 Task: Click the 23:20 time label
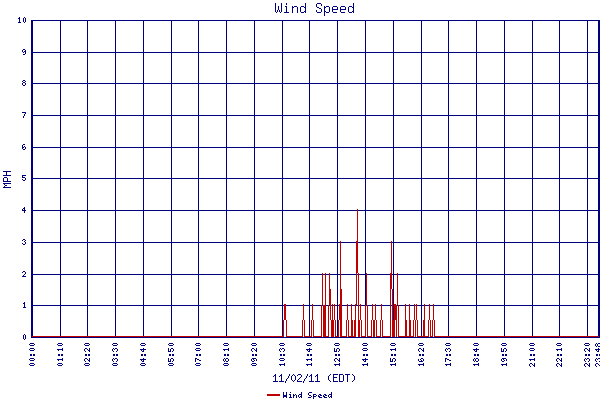coord(587,354)
